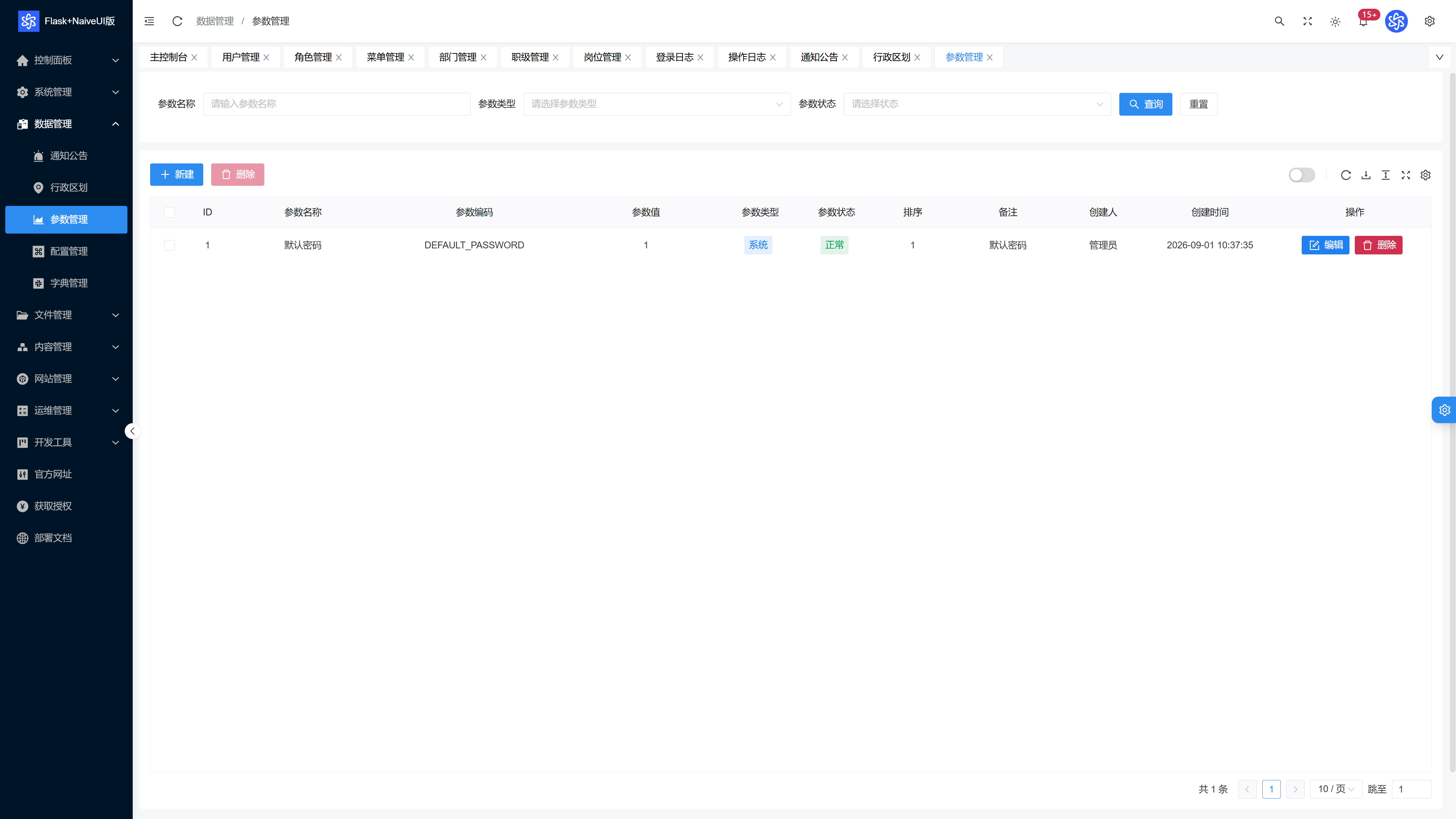Select the checkbox for row ID 1
The height and width of the screenshot is (819, 1456).
pos(169,245)
